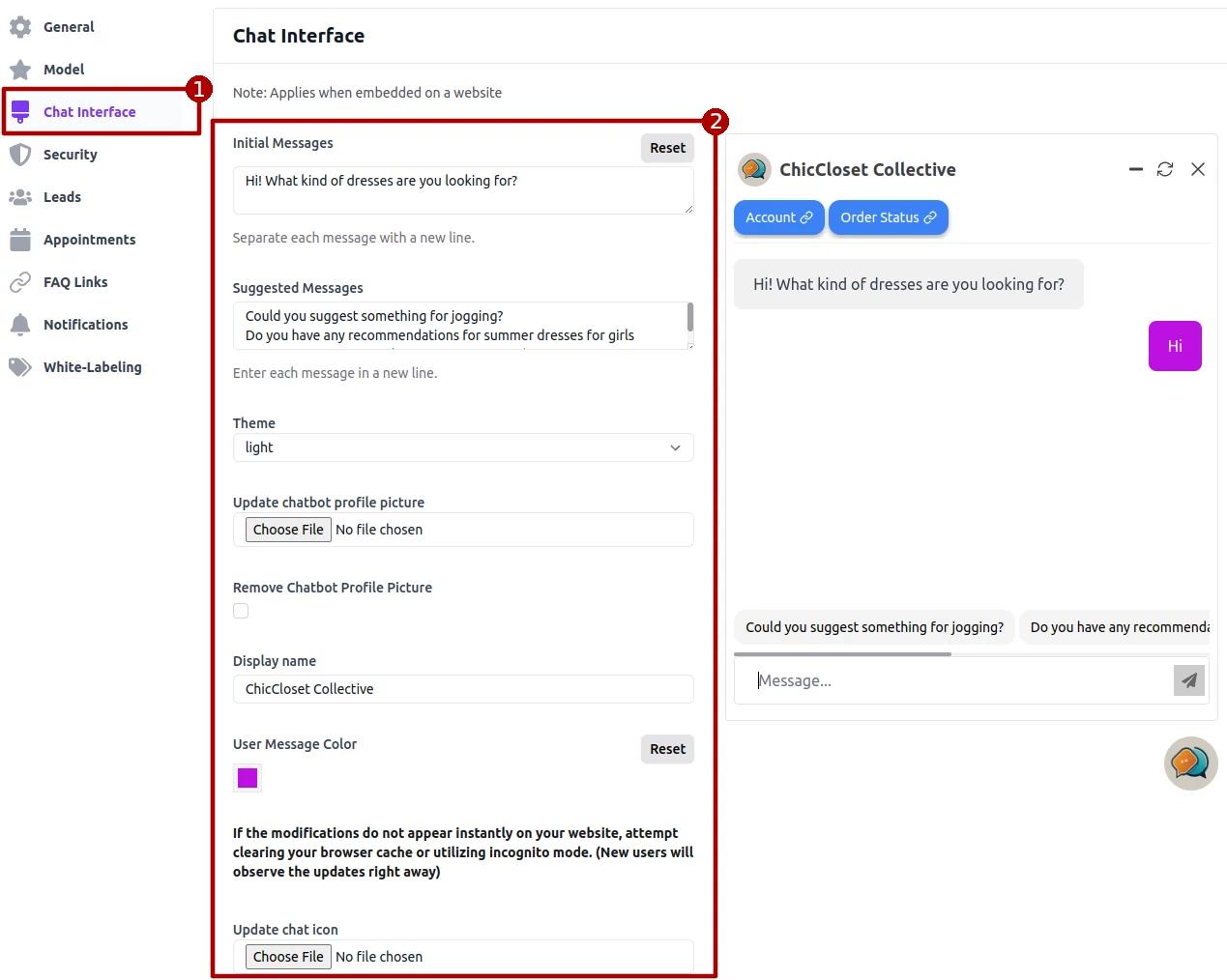This screenshot has width=1227, height=980.
Task: Tick the Remove Chatbot Profile Picture checkbox
Action: [241, 611]
